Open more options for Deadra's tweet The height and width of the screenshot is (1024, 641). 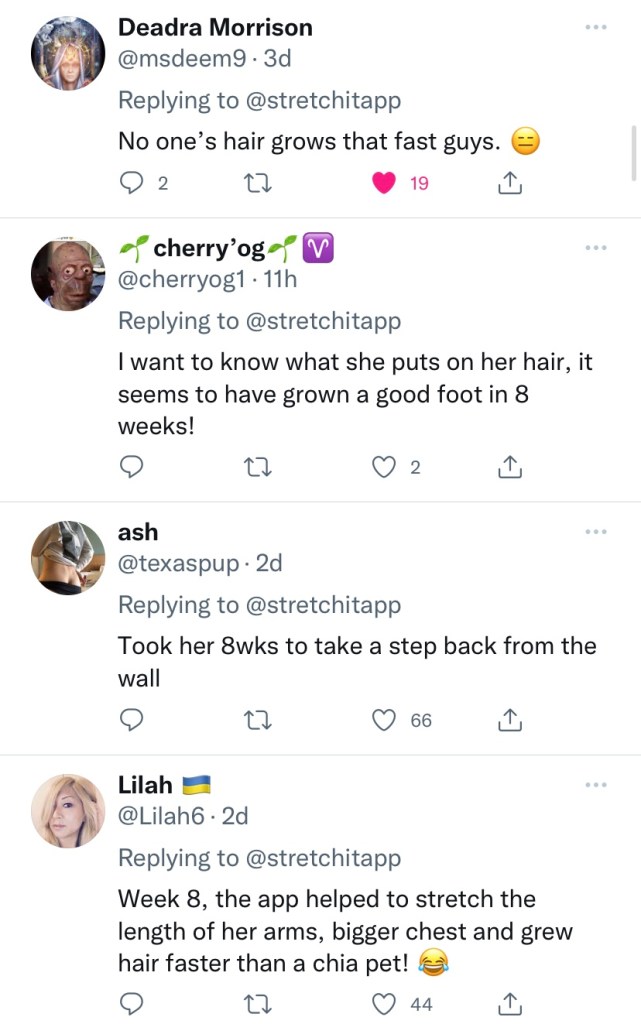coord(597,27)
